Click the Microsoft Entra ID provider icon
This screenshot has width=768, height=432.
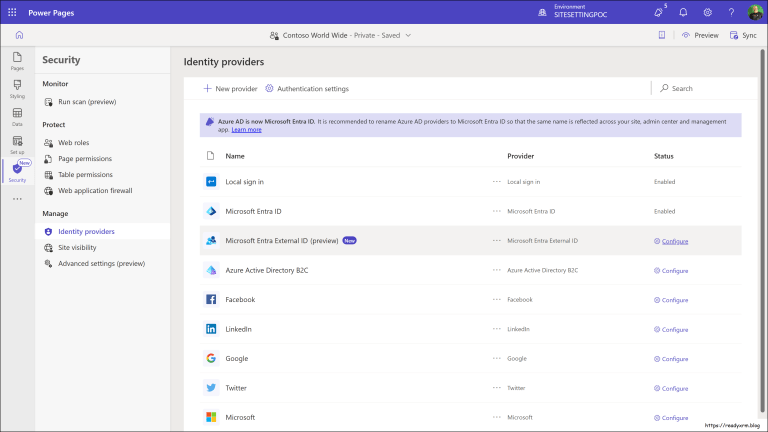[x=211, y=211]
